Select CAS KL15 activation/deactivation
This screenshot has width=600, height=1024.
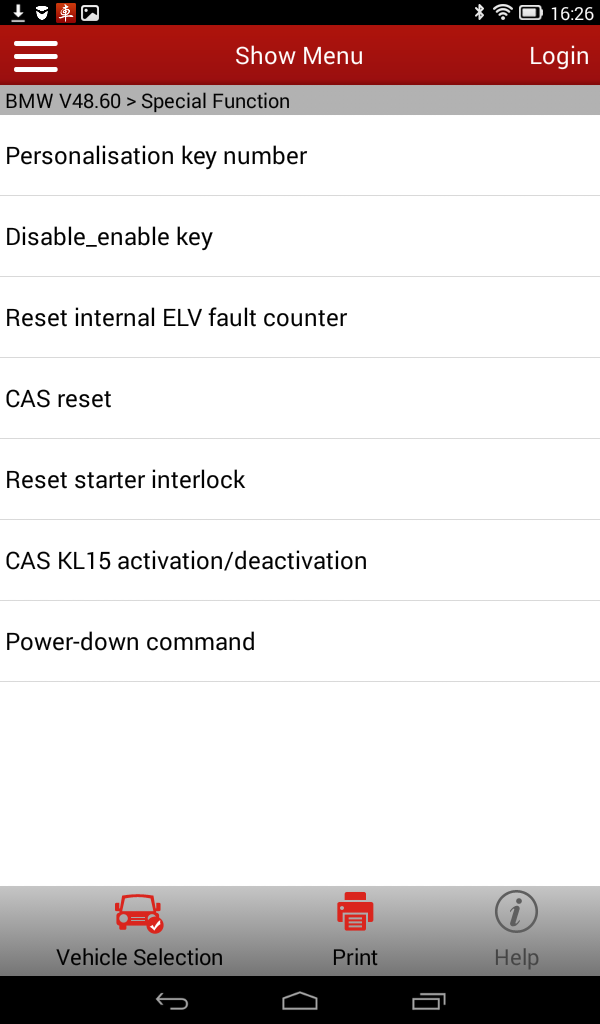pos(300,560)
